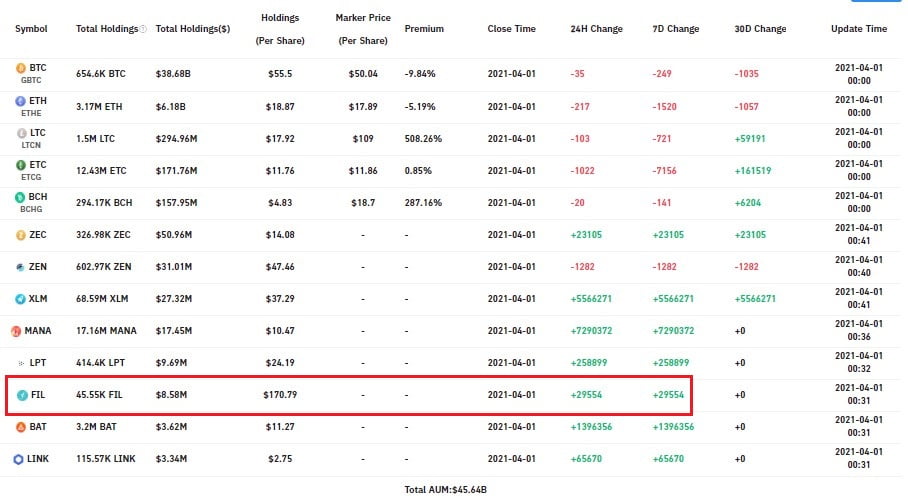This screenshot has width=908, height=501.
Task: Open the ZEN symbol link
Action: coord(38,267)
